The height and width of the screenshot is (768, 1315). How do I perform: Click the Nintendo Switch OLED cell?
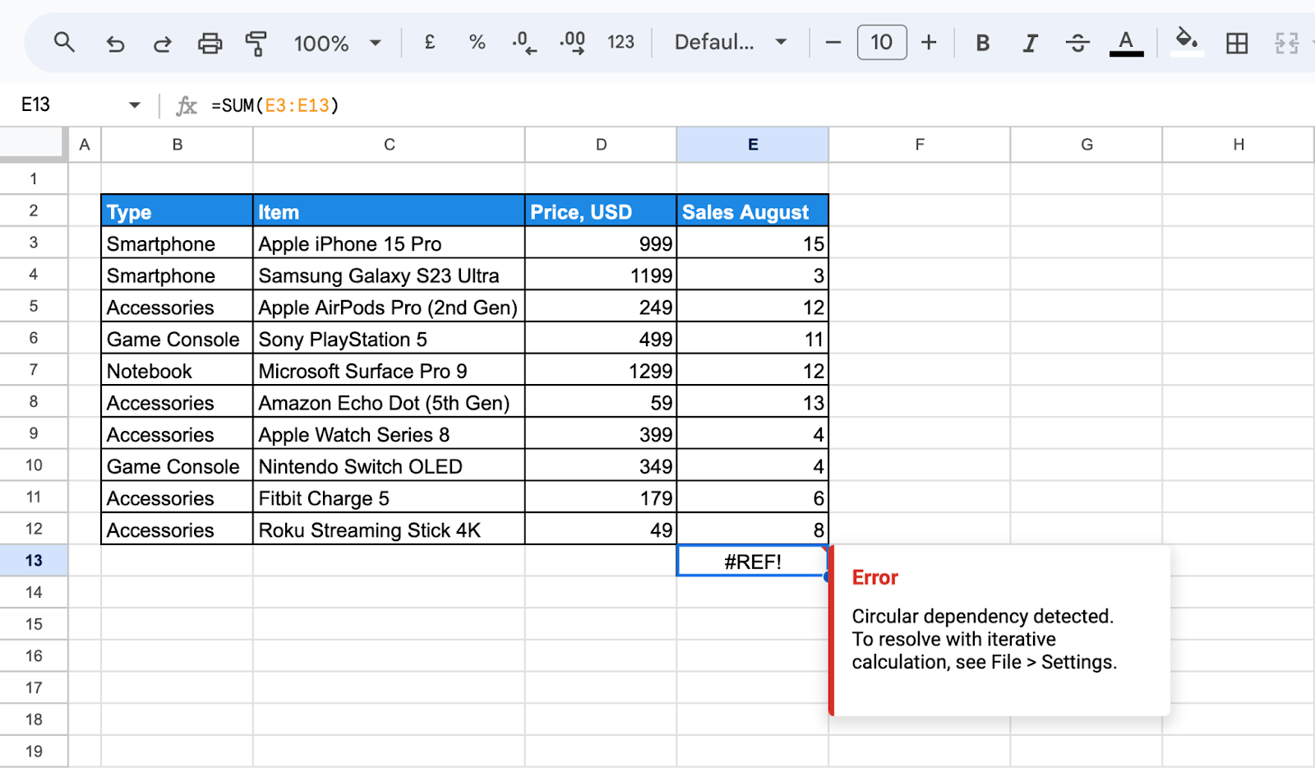pos(389,467)
